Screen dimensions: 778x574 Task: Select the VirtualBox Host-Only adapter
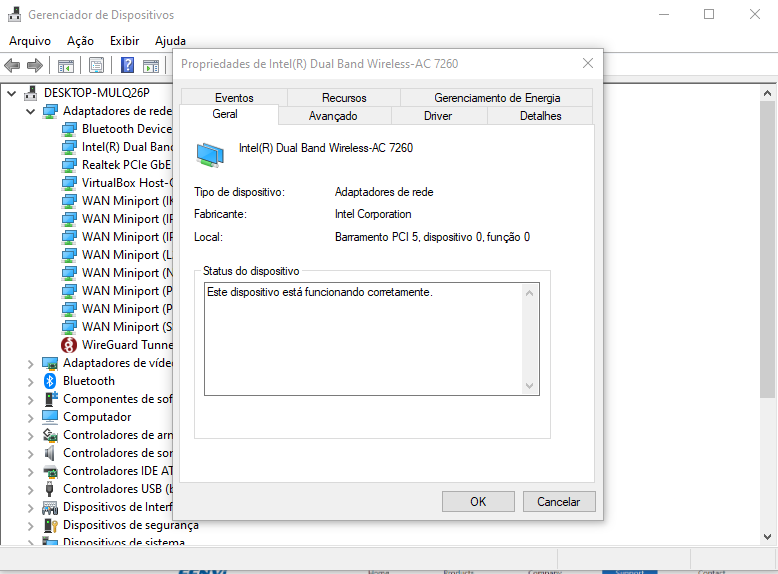(x=127, y=183)
